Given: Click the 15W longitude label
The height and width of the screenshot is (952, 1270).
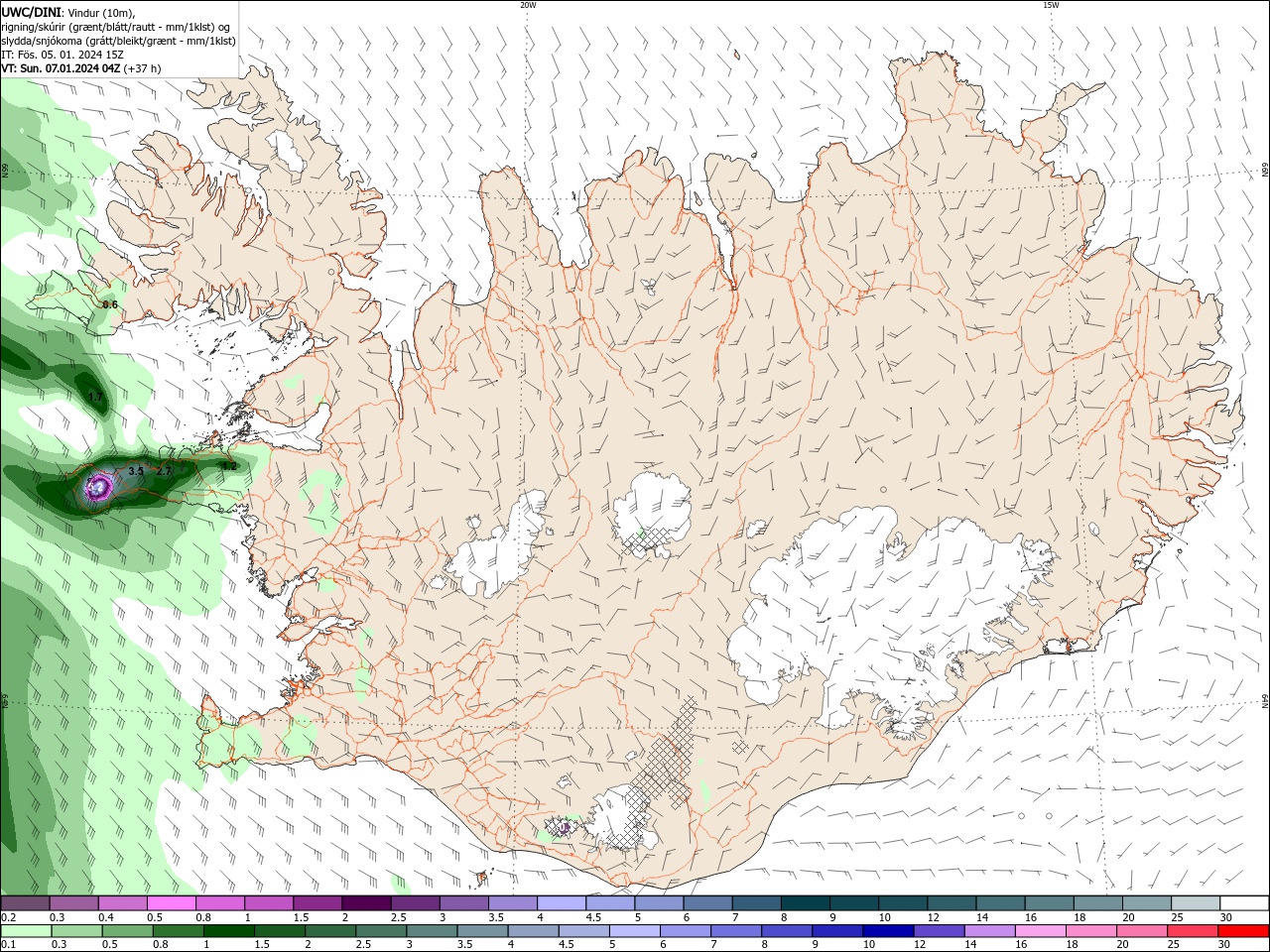Looking at the screenshot, I should pos(1051,5).
